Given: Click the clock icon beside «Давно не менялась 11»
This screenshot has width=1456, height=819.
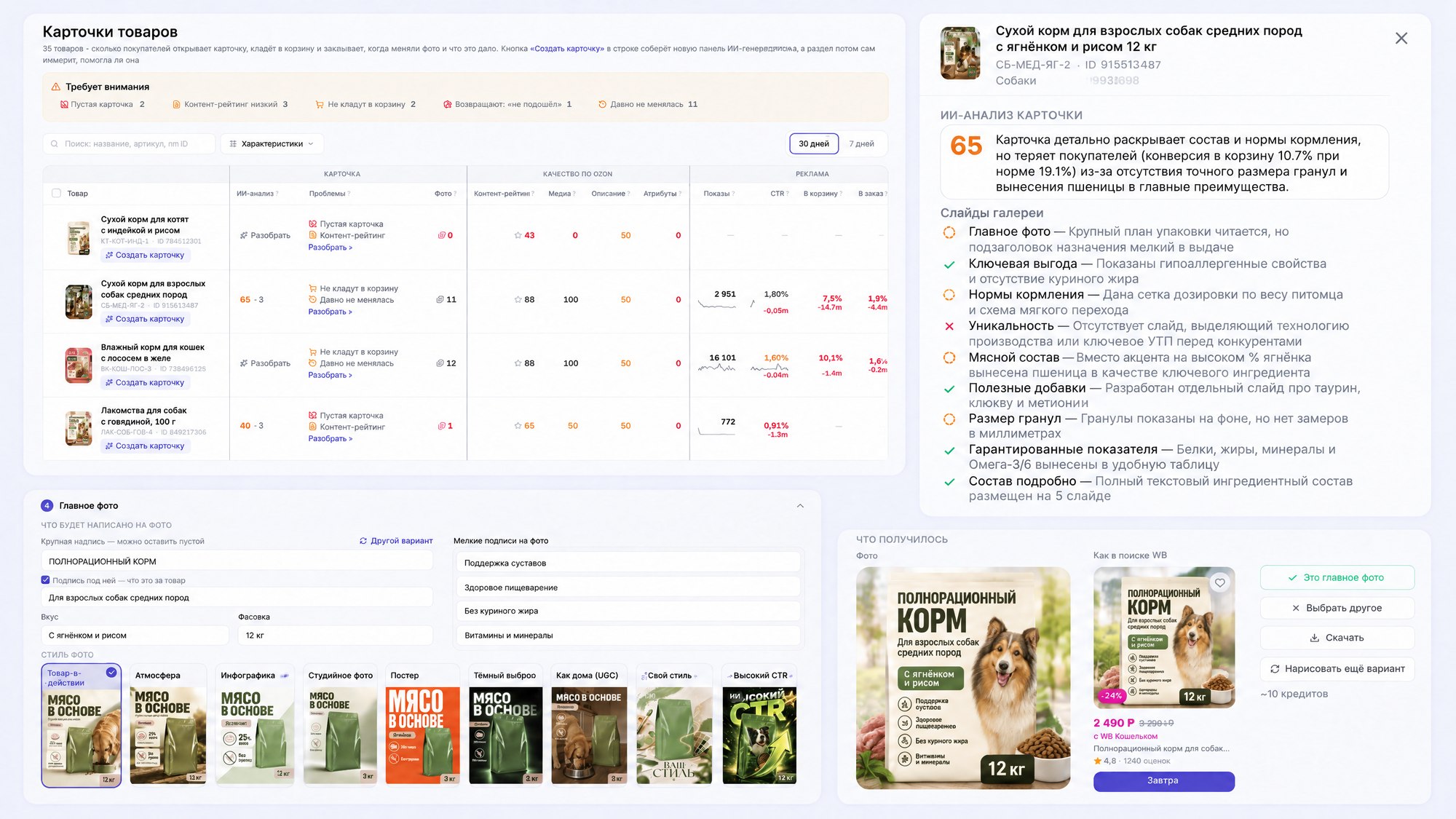Looking at the screenshot, I should click(602, 104).
